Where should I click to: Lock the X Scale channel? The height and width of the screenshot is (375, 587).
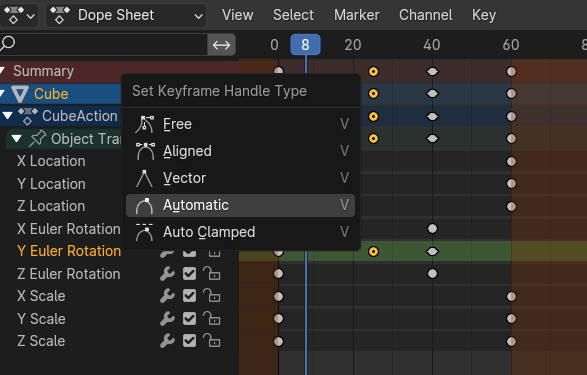click(x=212, y=296)
